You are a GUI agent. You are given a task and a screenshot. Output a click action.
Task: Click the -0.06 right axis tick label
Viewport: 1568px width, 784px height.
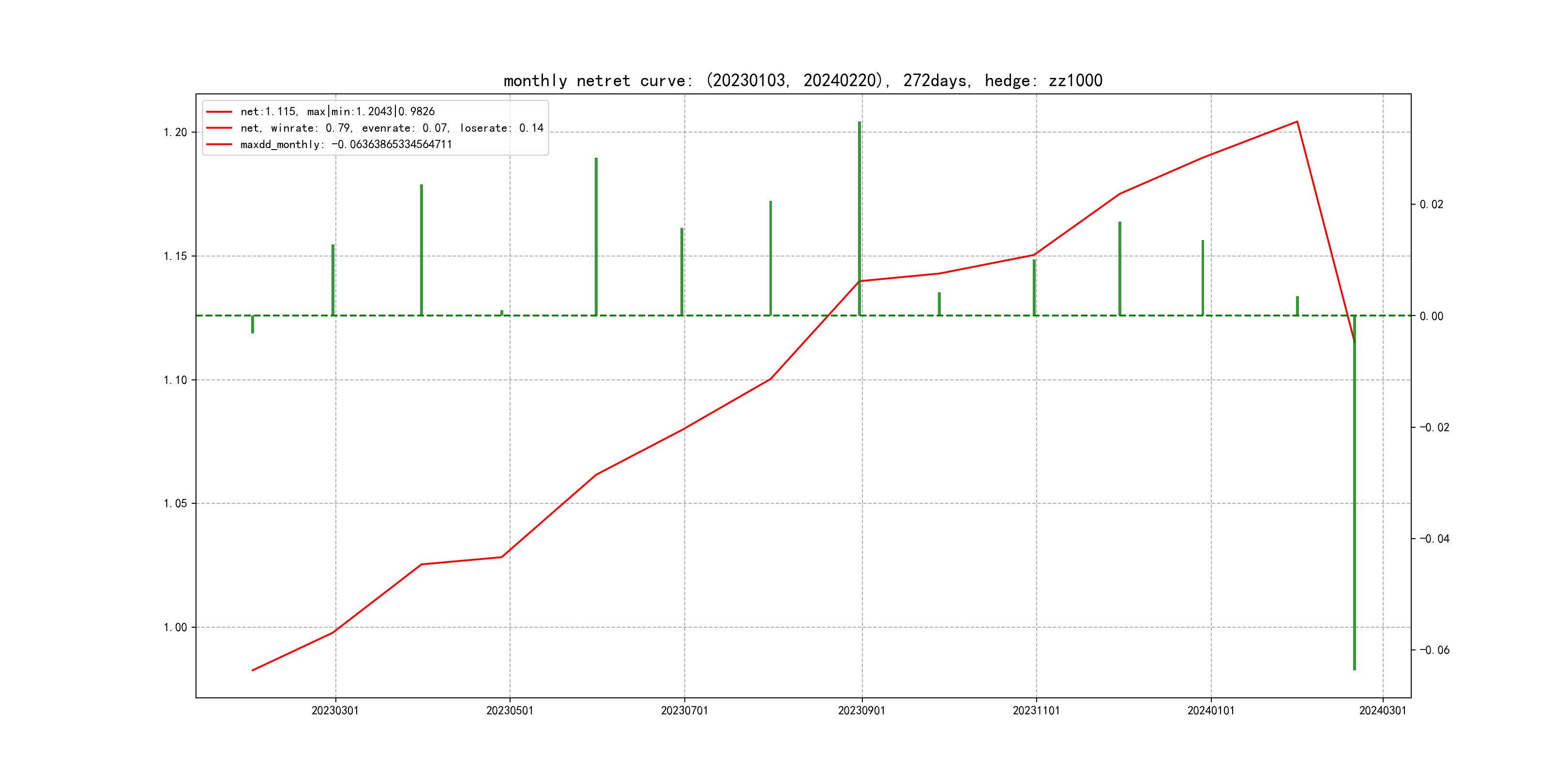tap(1434, 650)
